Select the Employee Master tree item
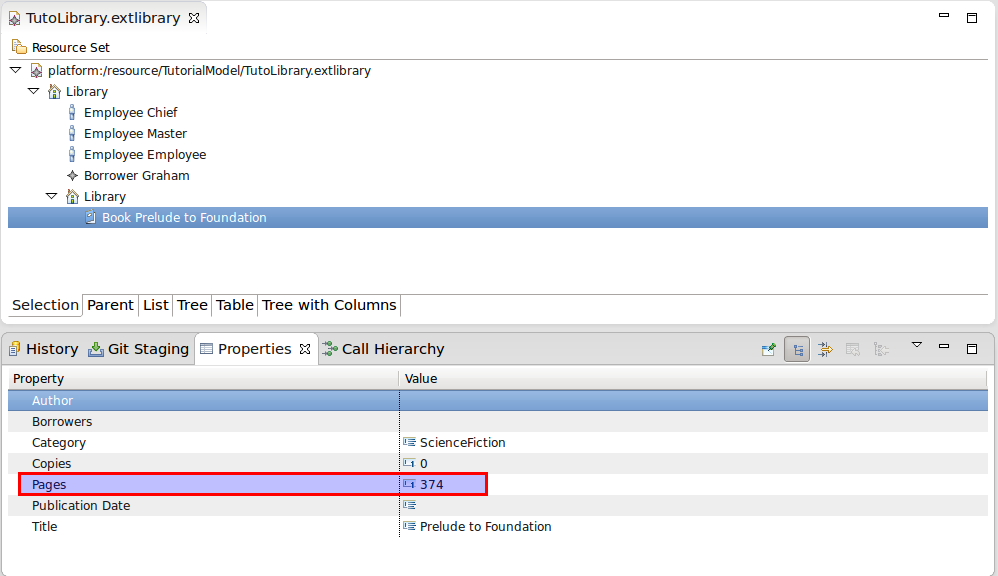Viewport: 998px width, 576px height. (135, 133)
